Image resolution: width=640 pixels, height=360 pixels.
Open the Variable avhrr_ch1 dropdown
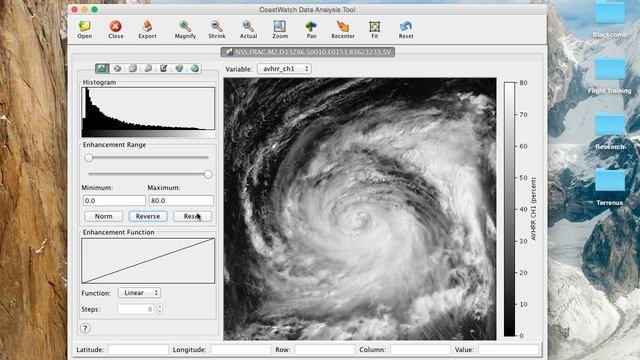(284, 69)
